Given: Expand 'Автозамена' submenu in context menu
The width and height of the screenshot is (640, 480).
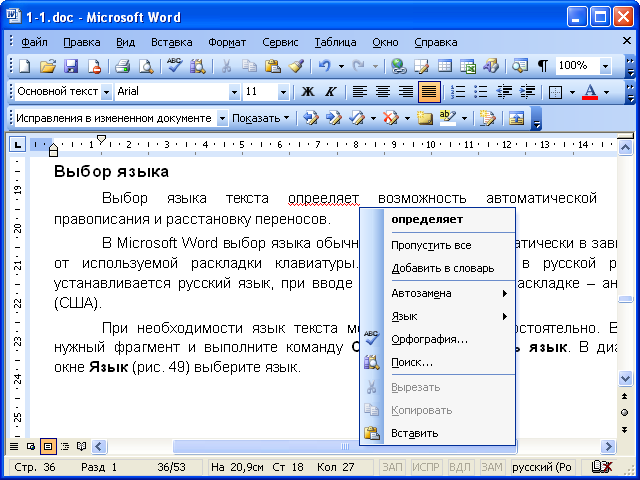Looking at the screenshot, I should (x=449, y=293).
